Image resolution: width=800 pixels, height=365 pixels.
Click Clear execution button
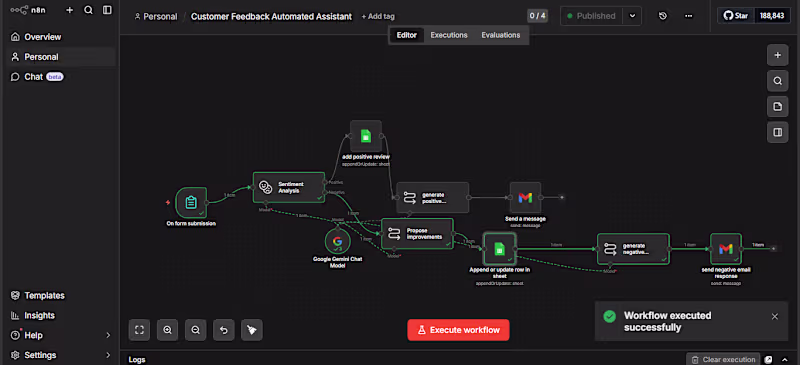click(x=723, y=359)
